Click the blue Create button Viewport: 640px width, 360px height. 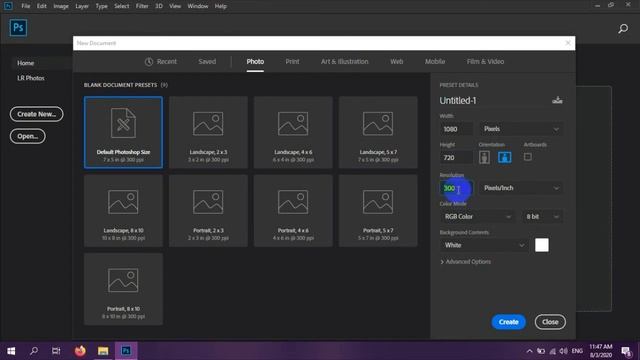(x=508, y=322)
